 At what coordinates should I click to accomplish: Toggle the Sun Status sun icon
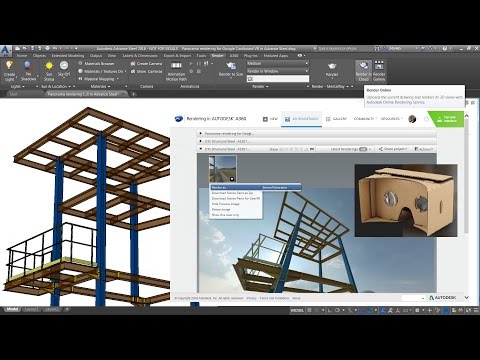(49, 66)
